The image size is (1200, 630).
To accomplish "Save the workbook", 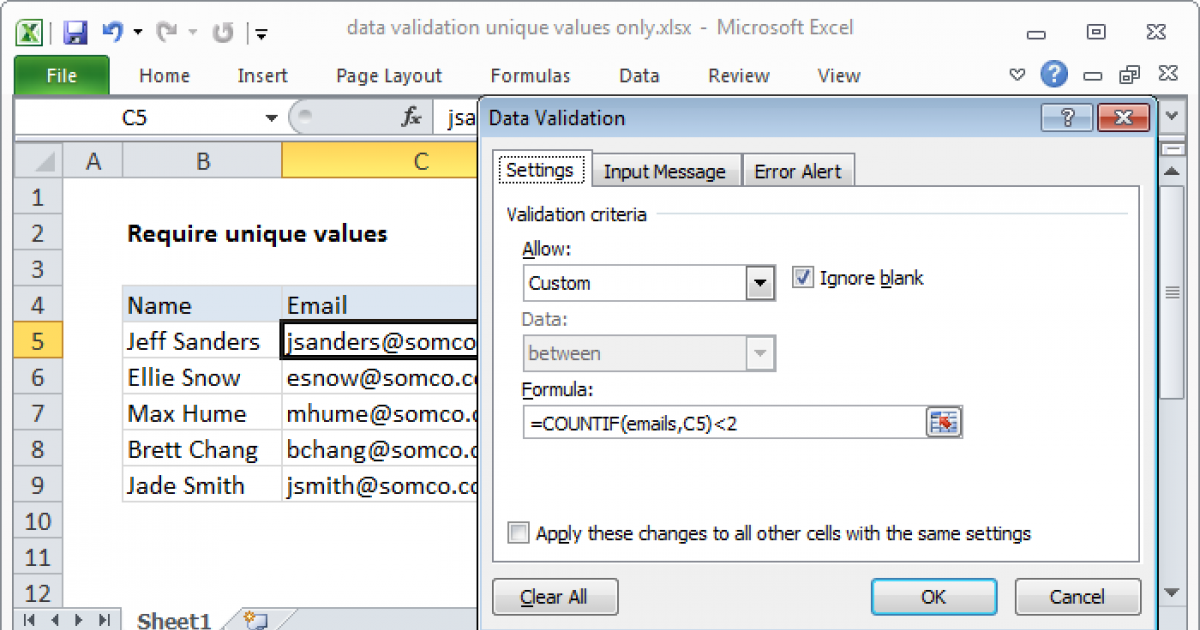I will (74, 31).
